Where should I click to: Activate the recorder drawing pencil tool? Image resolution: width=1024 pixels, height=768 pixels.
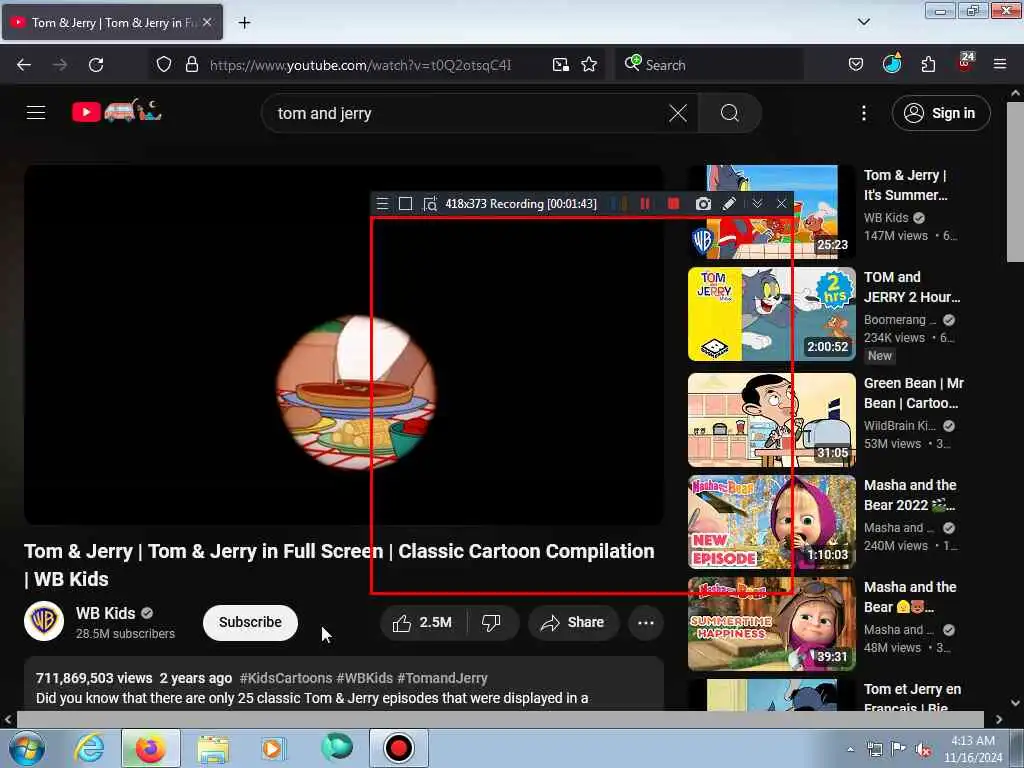(729, 204)
